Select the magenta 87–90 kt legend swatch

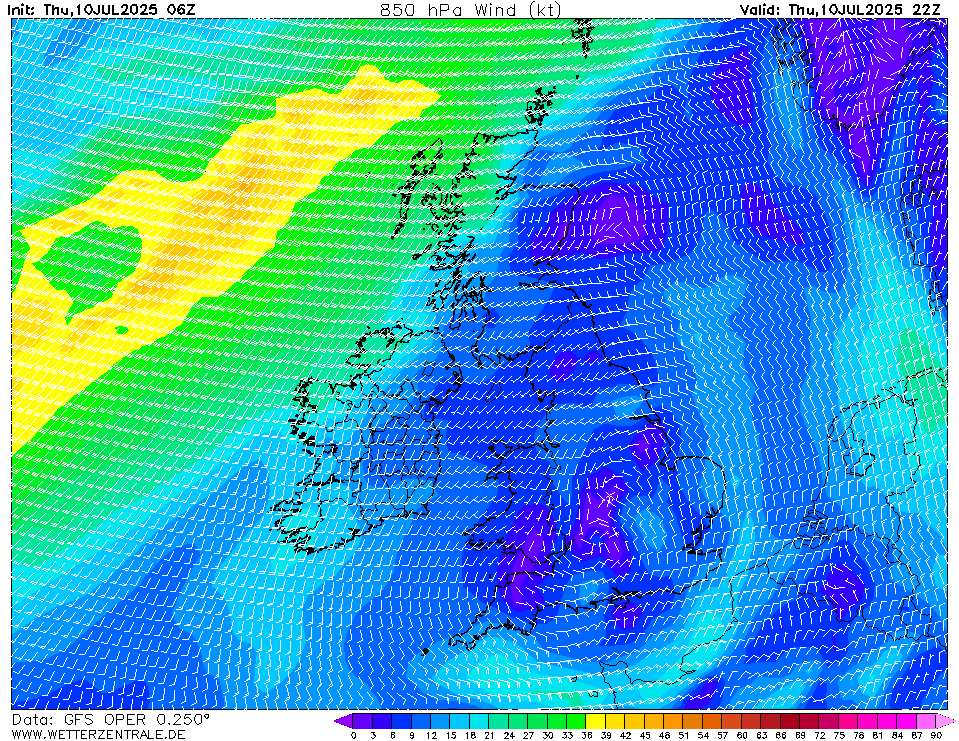coord(926,721)
